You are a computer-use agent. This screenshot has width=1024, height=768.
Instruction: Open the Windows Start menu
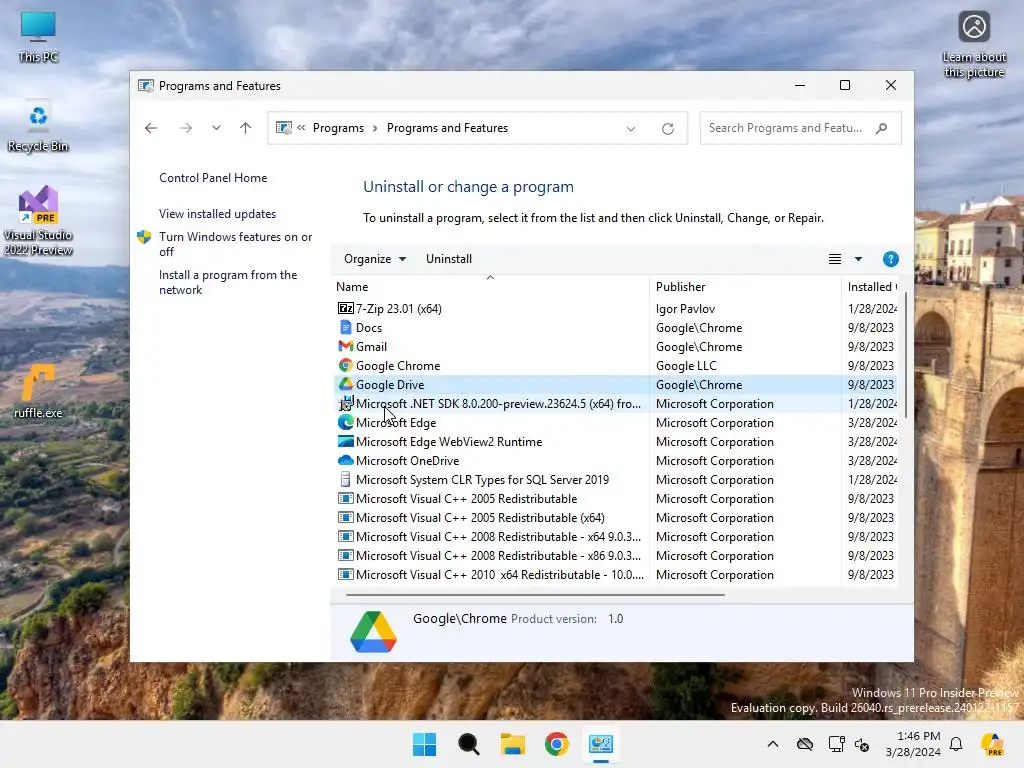click(424, 744)
